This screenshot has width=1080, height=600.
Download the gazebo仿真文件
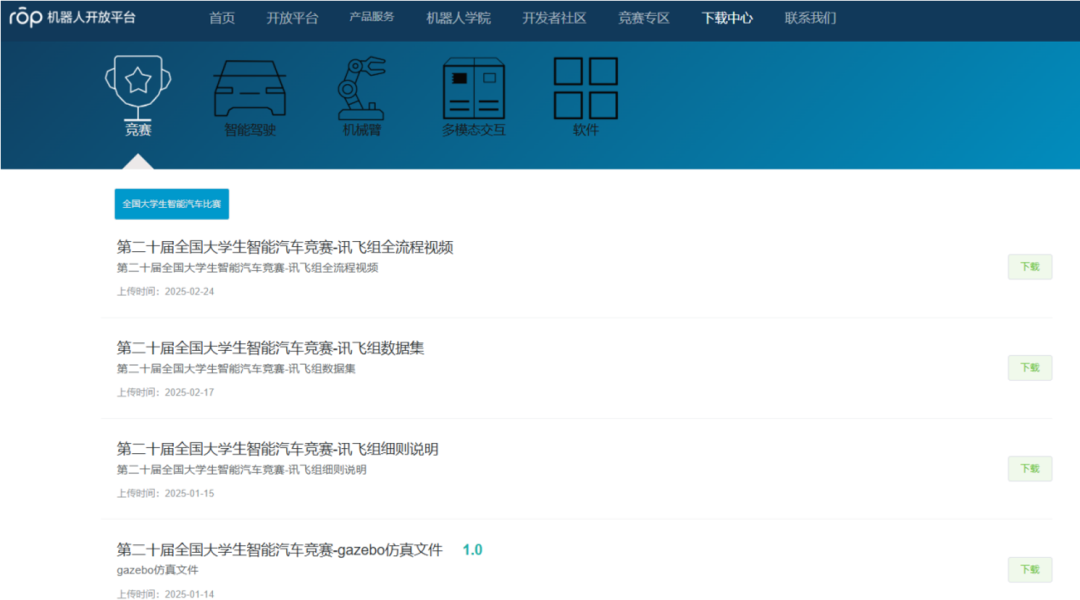click(x=1030, y=570)
